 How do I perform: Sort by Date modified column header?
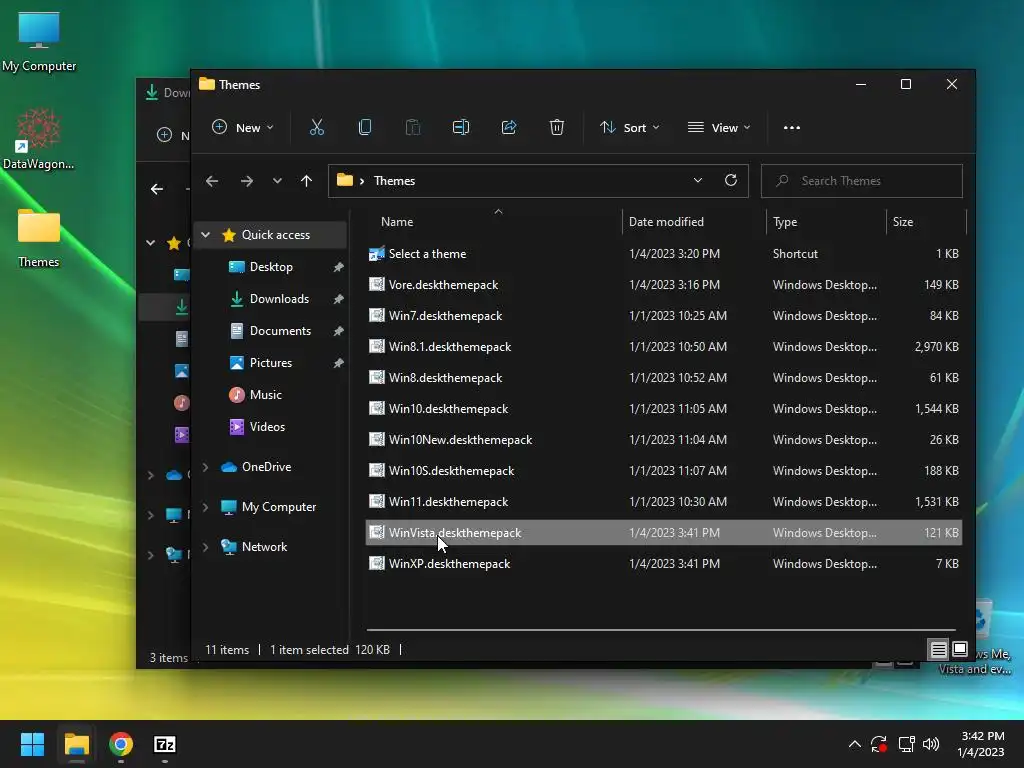[694, 221]
